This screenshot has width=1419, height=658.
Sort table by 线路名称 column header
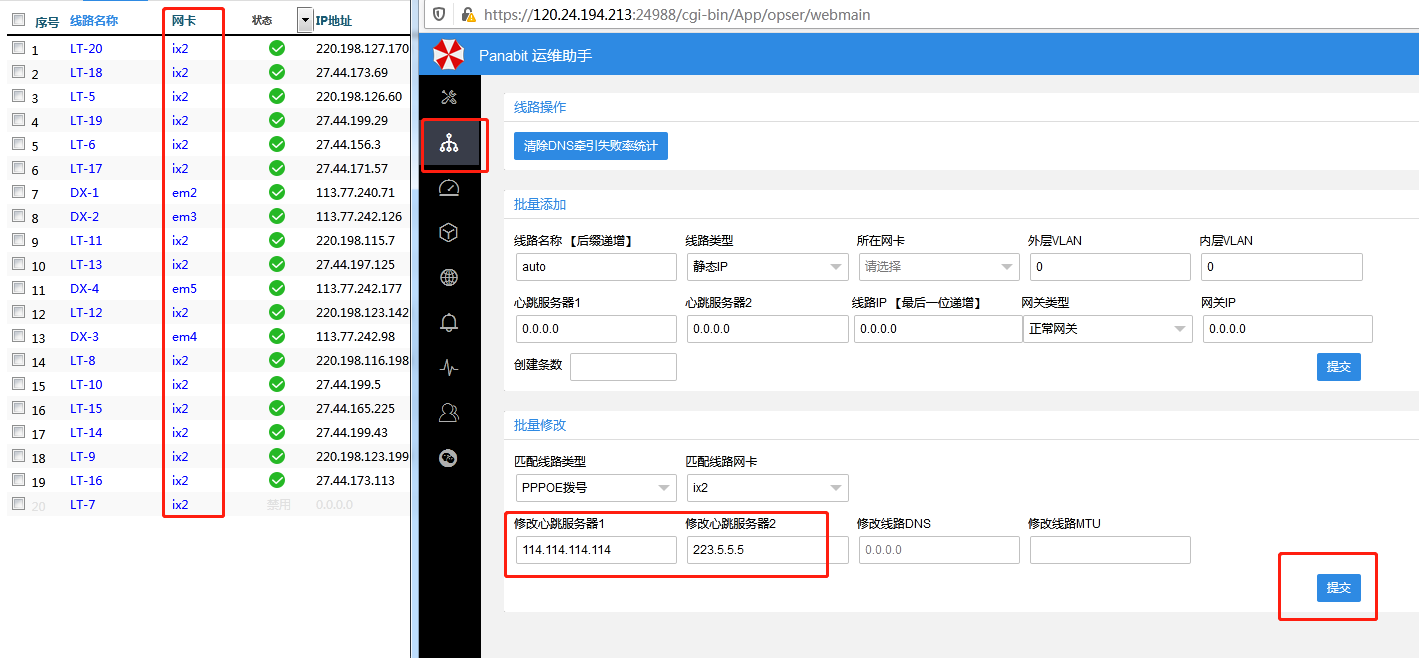coord(93,21)
